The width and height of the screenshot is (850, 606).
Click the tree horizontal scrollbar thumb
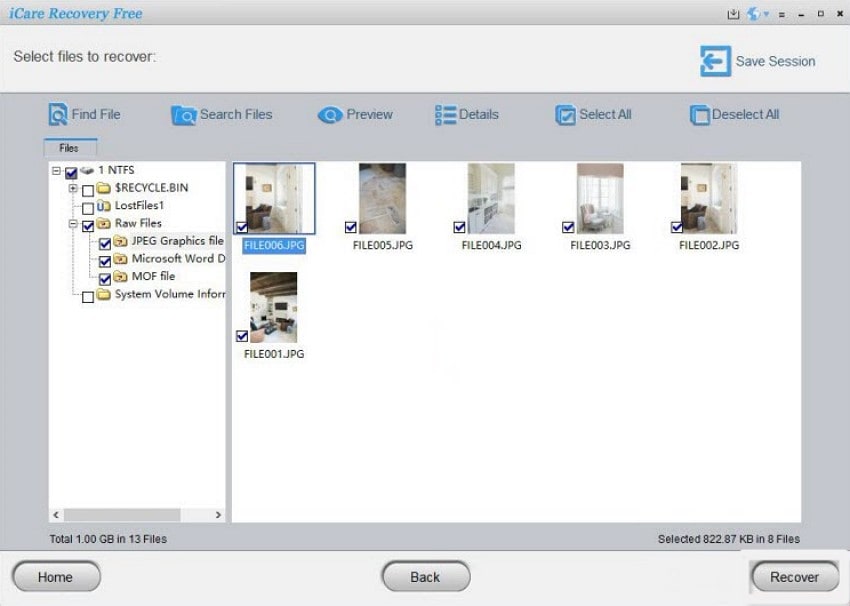click(x=123, y=514)
